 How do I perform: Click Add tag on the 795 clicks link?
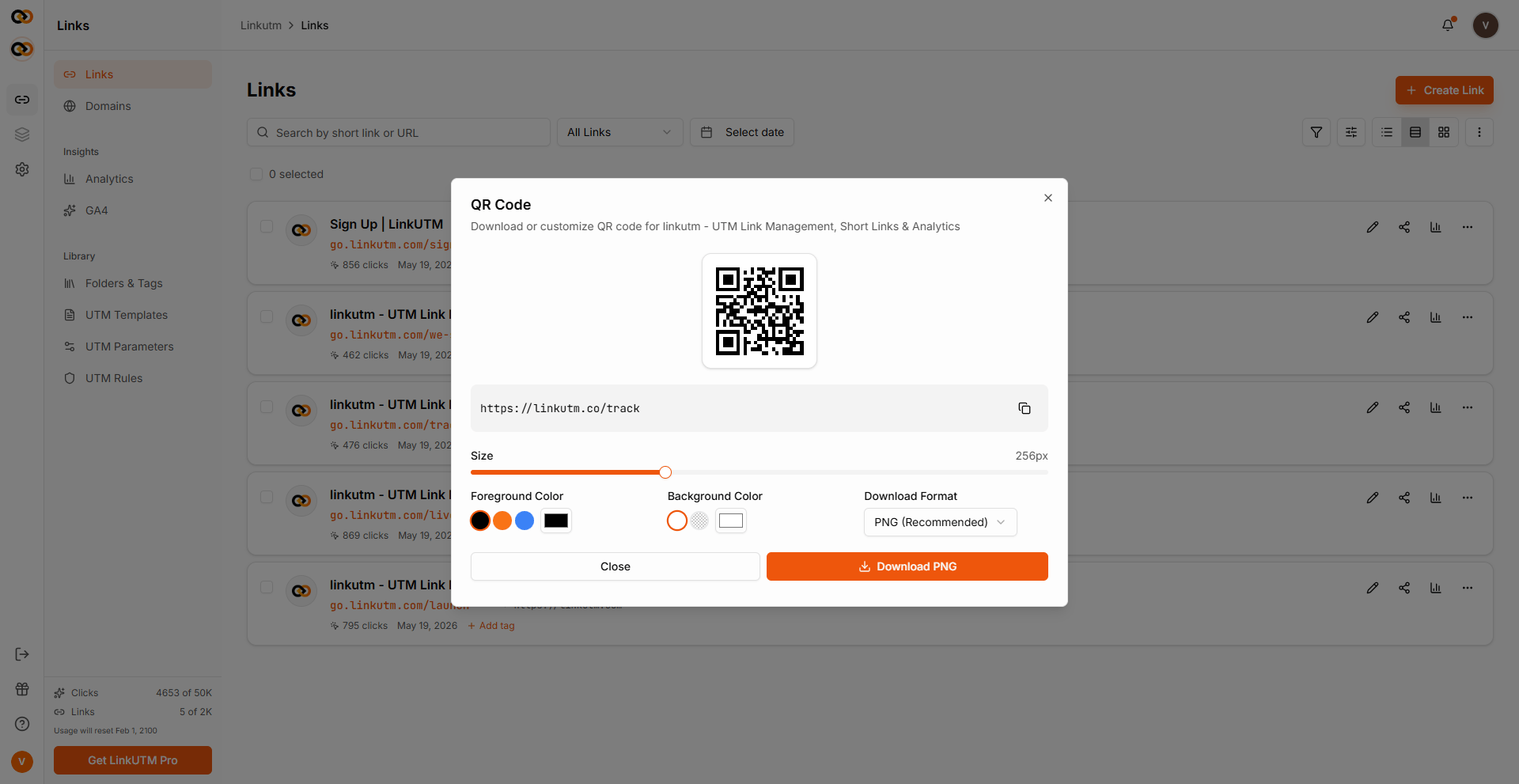[x=491, y=626]
